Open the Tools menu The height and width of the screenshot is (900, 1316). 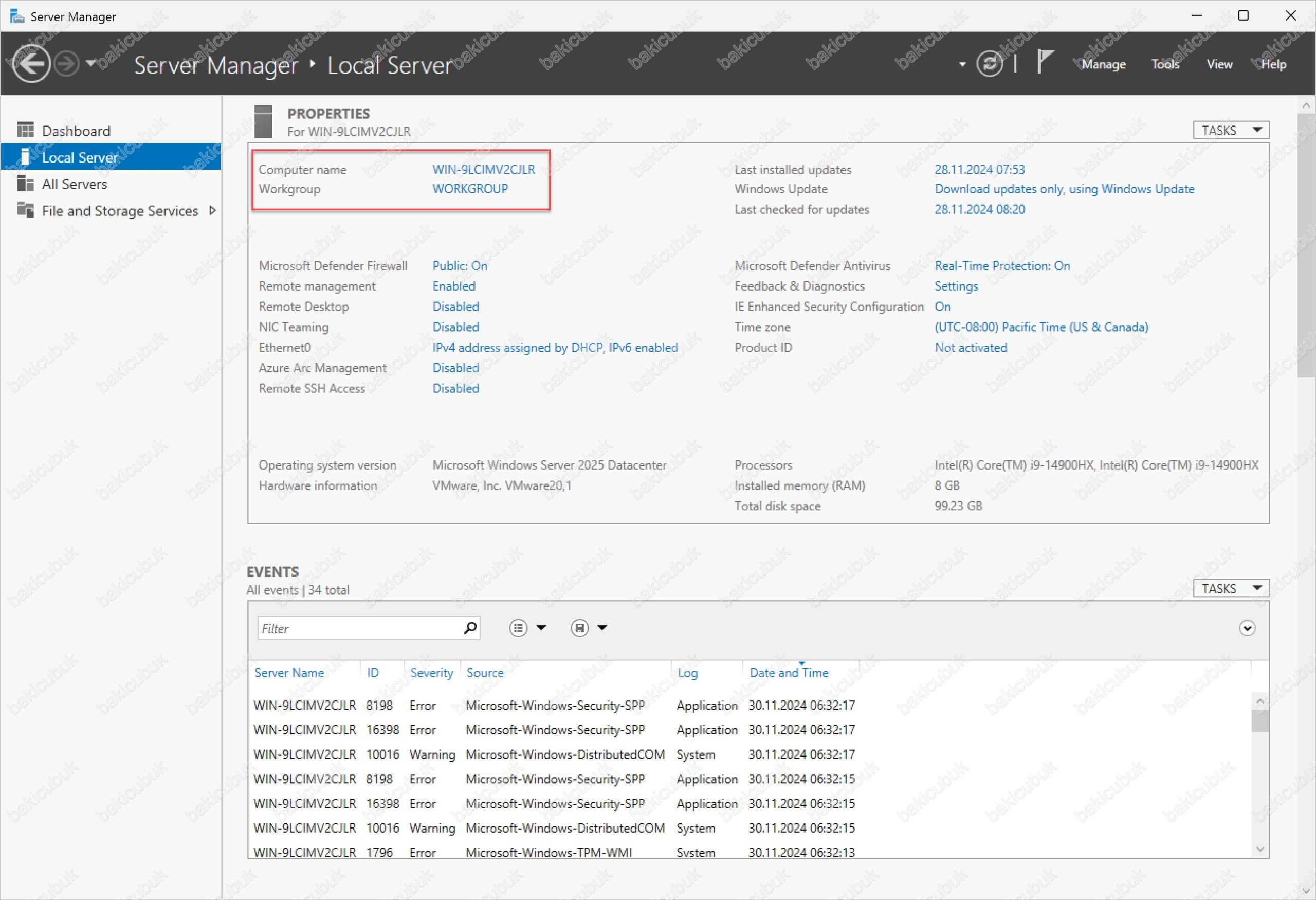(x=1165, y=64)
